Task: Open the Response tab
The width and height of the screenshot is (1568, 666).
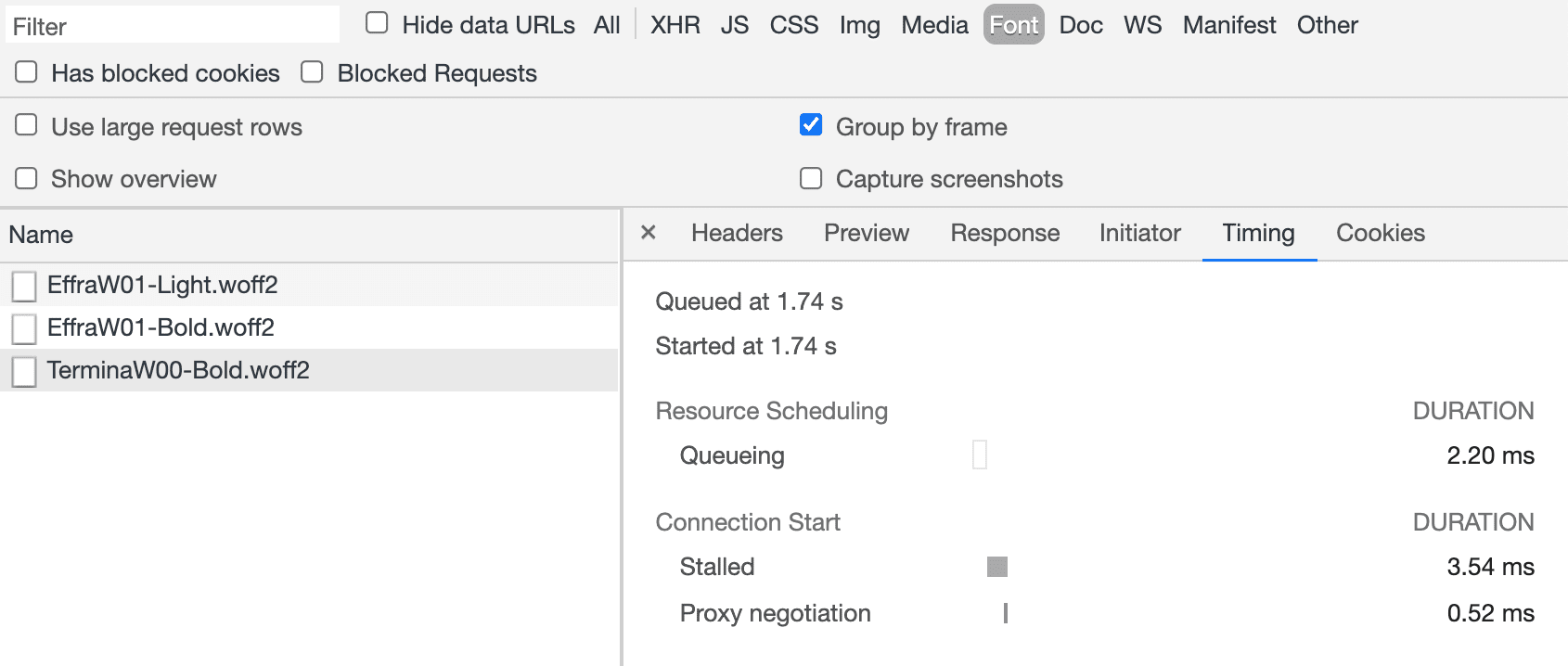Action: coord(1005,233)
